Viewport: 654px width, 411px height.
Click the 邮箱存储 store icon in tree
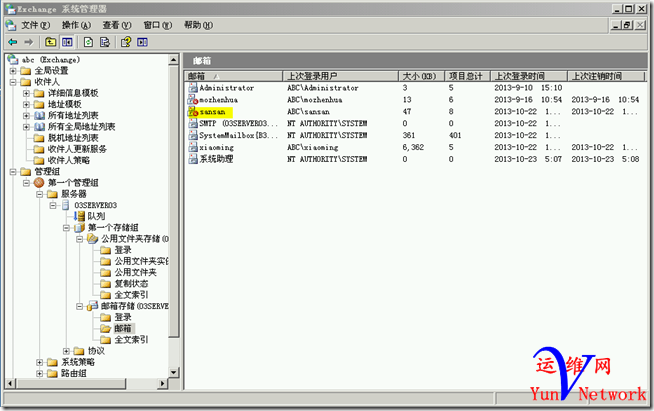click(x=92, y=306)
